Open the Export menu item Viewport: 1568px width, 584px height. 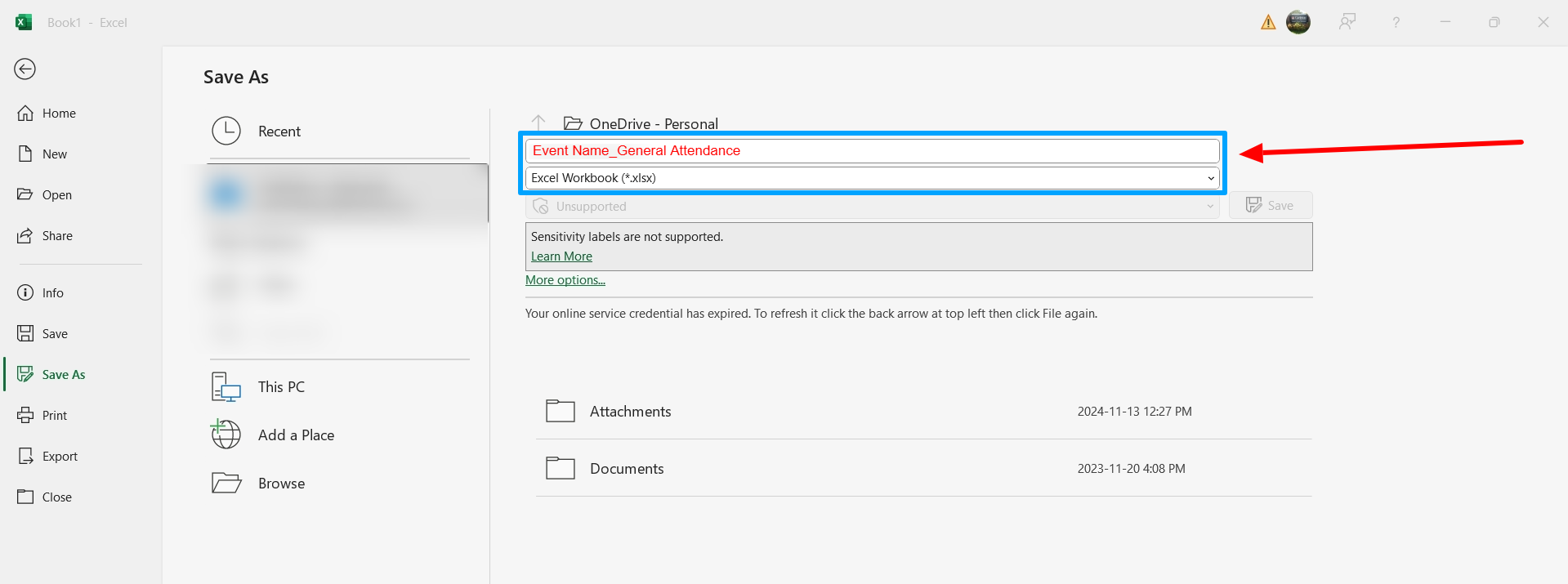pyautogui.click(x=60, y=457)
